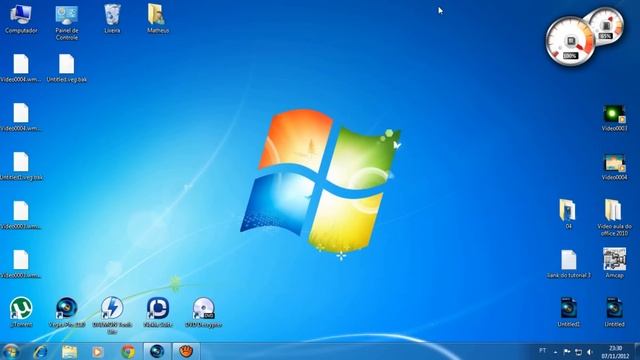Select the Untitled Vegas project file

(614, 312)
